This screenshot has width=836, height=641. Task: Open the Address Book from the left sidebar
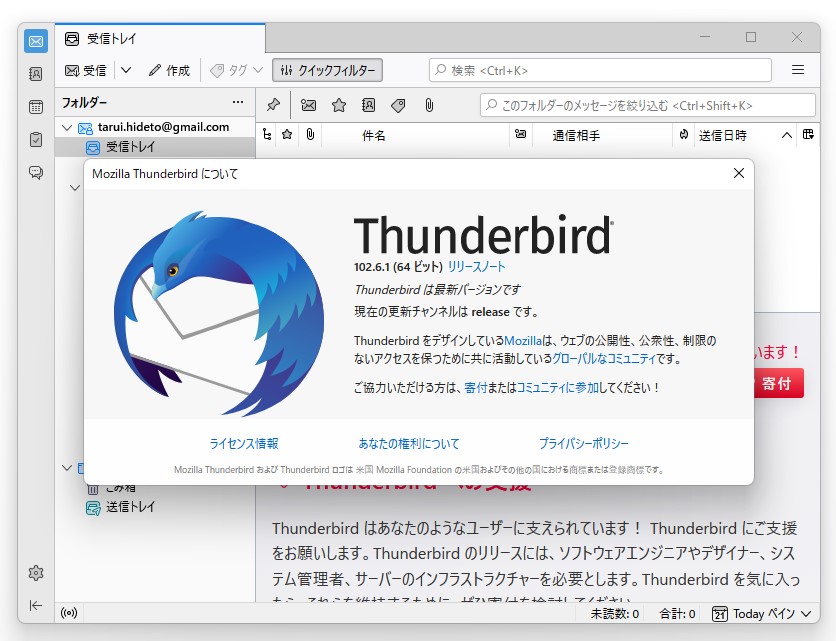[36, 72]
